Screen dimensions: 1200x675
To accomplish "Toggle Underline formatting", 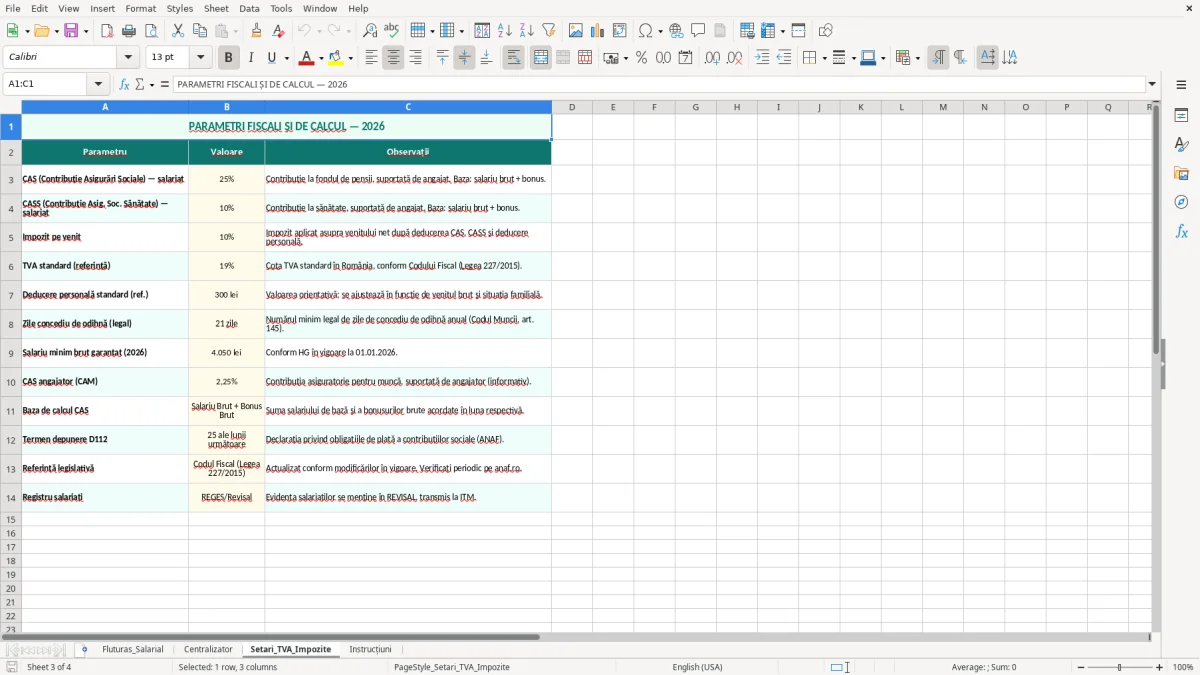I will (272, 58).
